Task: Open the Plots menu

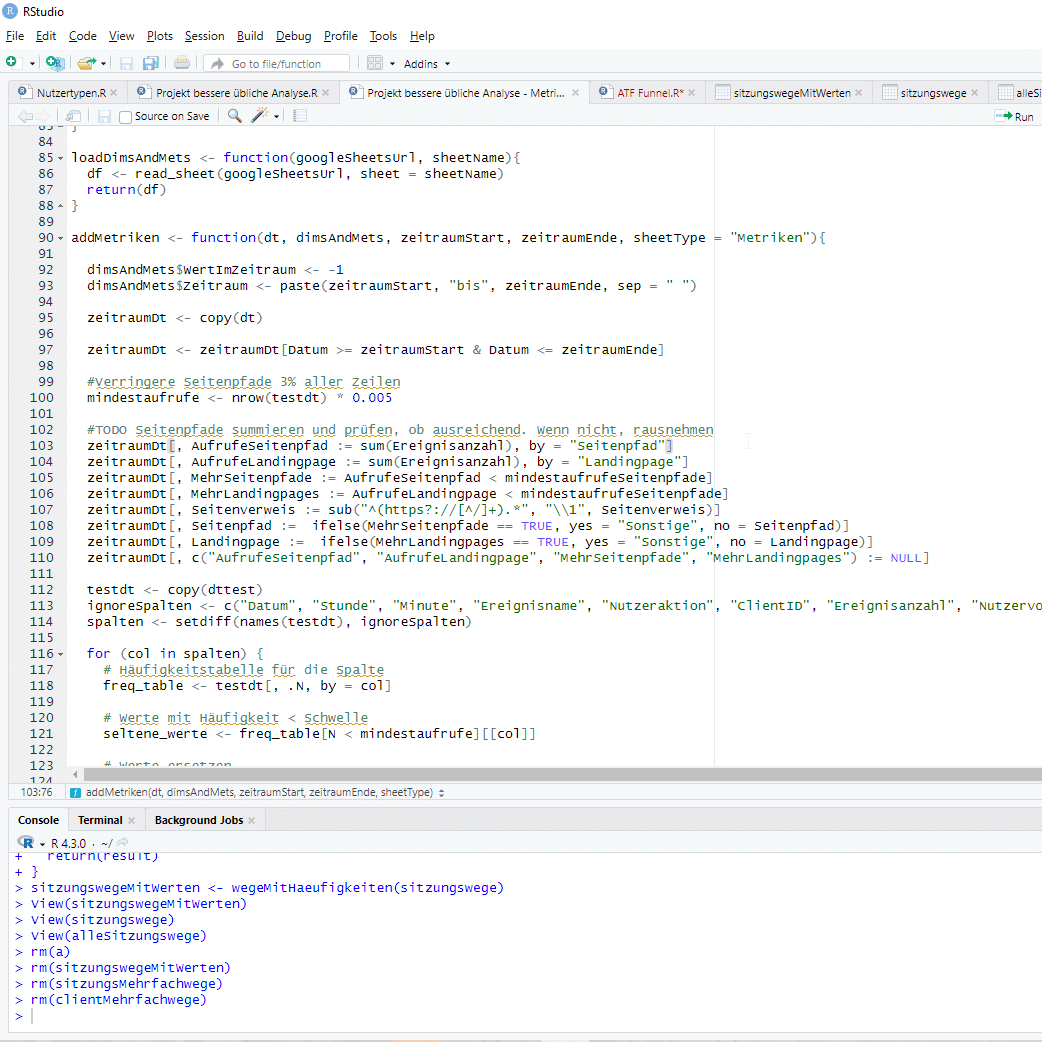Action: click(159, 36)
